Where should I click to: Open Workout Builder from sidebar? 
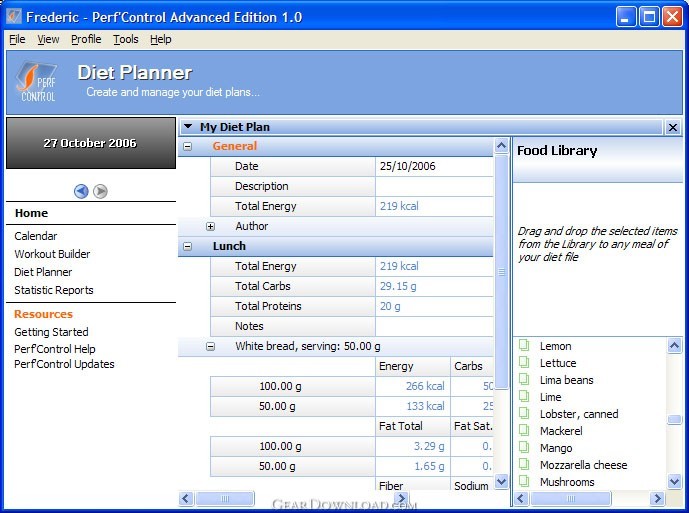pyautogui.click(x=52, y=254)
